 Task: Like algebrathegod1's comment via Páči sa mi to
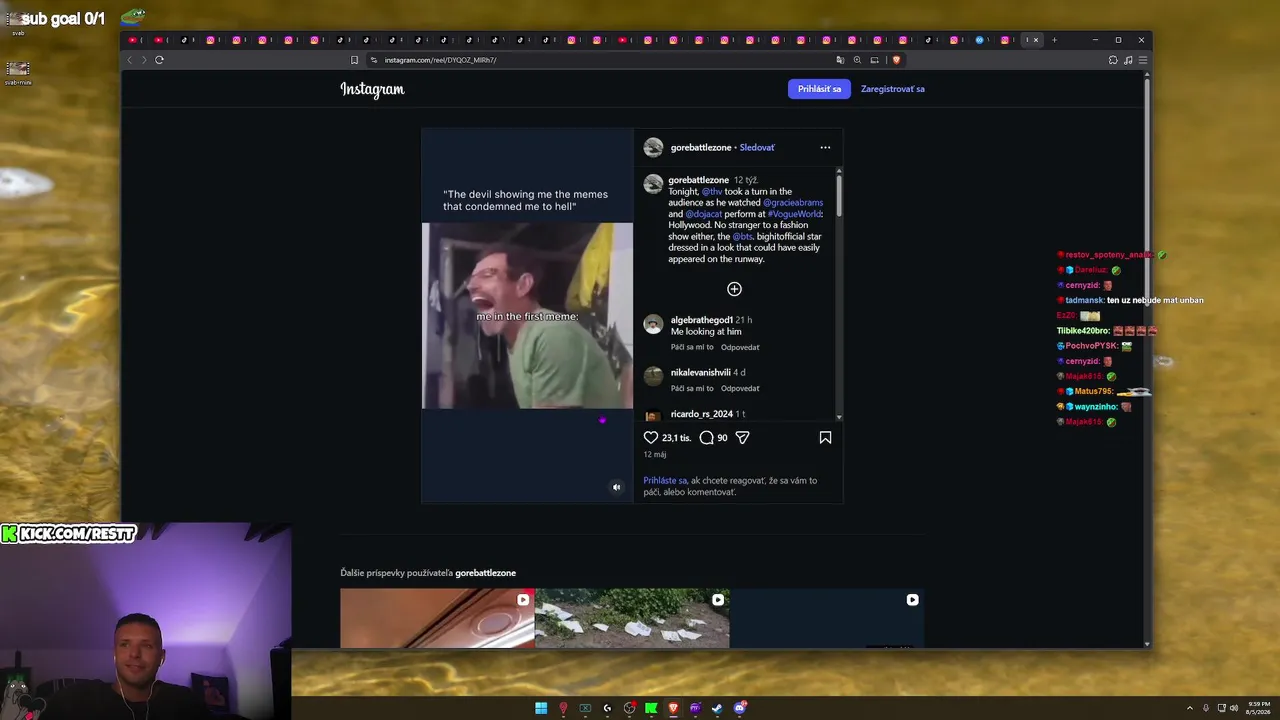click(x=692, y=347)
